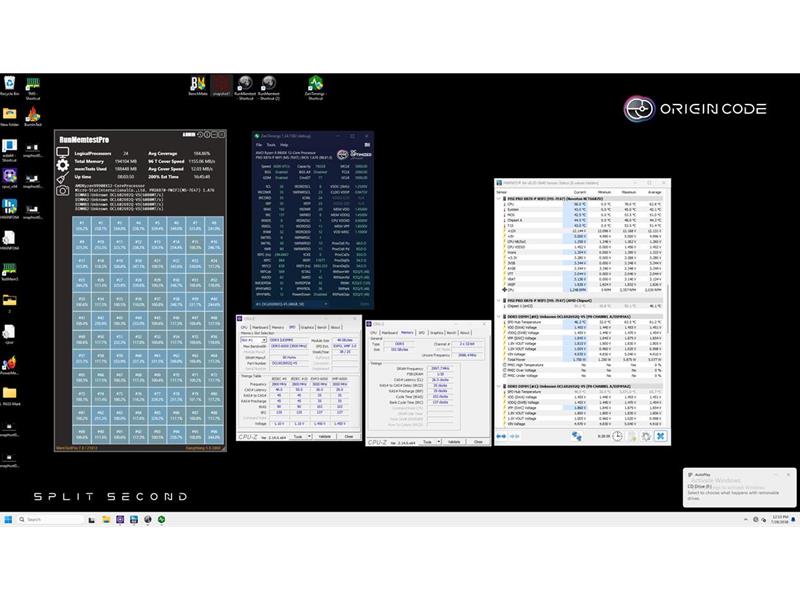The image size is (800, 600).
Task: Select the Graphics tab in right CPU-Z window
Action: (435, 333)
